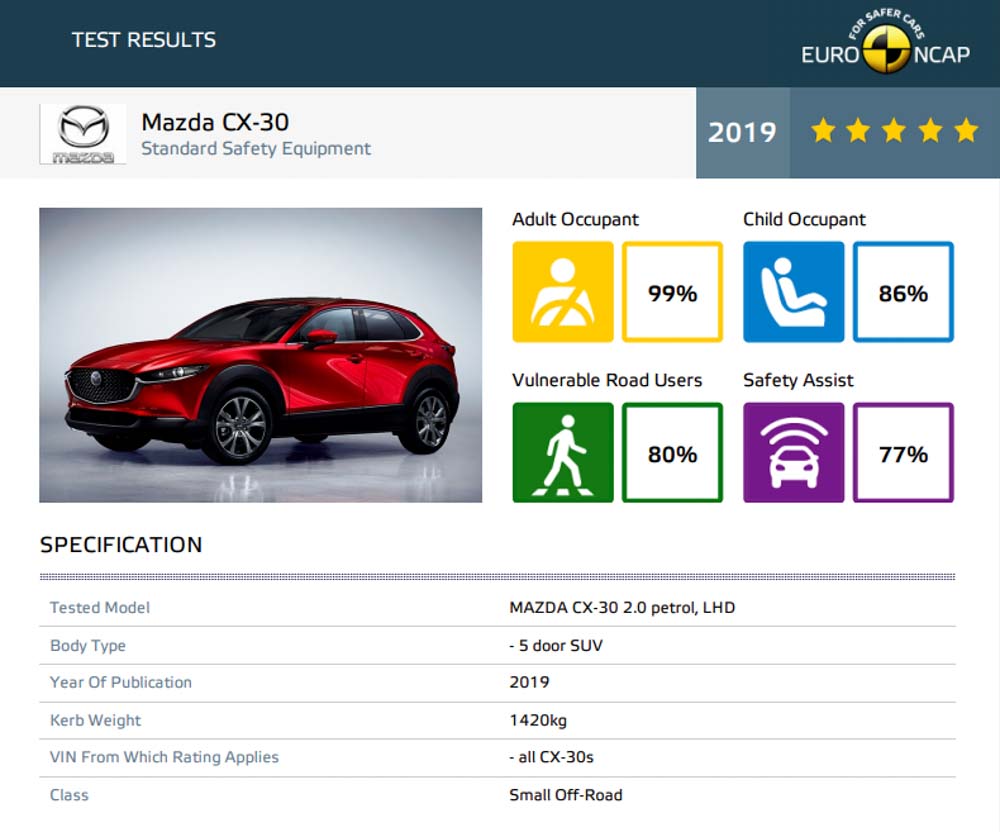The width and height of the screenshot is (1000, 832).
Task: Click the 86% Child Occupant score box
Action: 903,291
